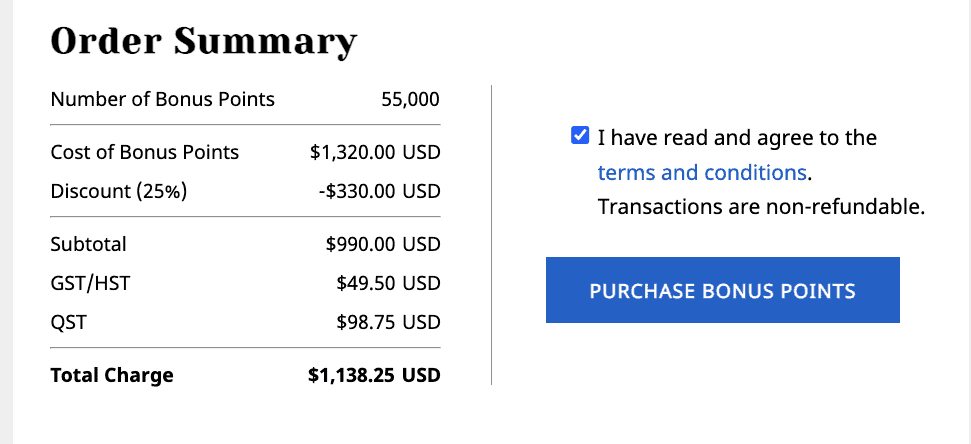This screenshot has height=444, width=971.
Task: Click the $1,320.00 USD cost amount
Action: click(x=375, y=153)
